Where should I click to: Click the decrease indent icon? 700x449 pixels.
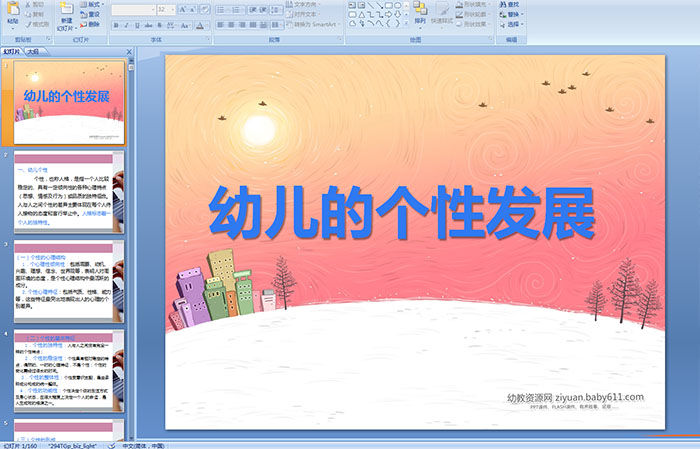pyautogui.click(x=252, y=9)
